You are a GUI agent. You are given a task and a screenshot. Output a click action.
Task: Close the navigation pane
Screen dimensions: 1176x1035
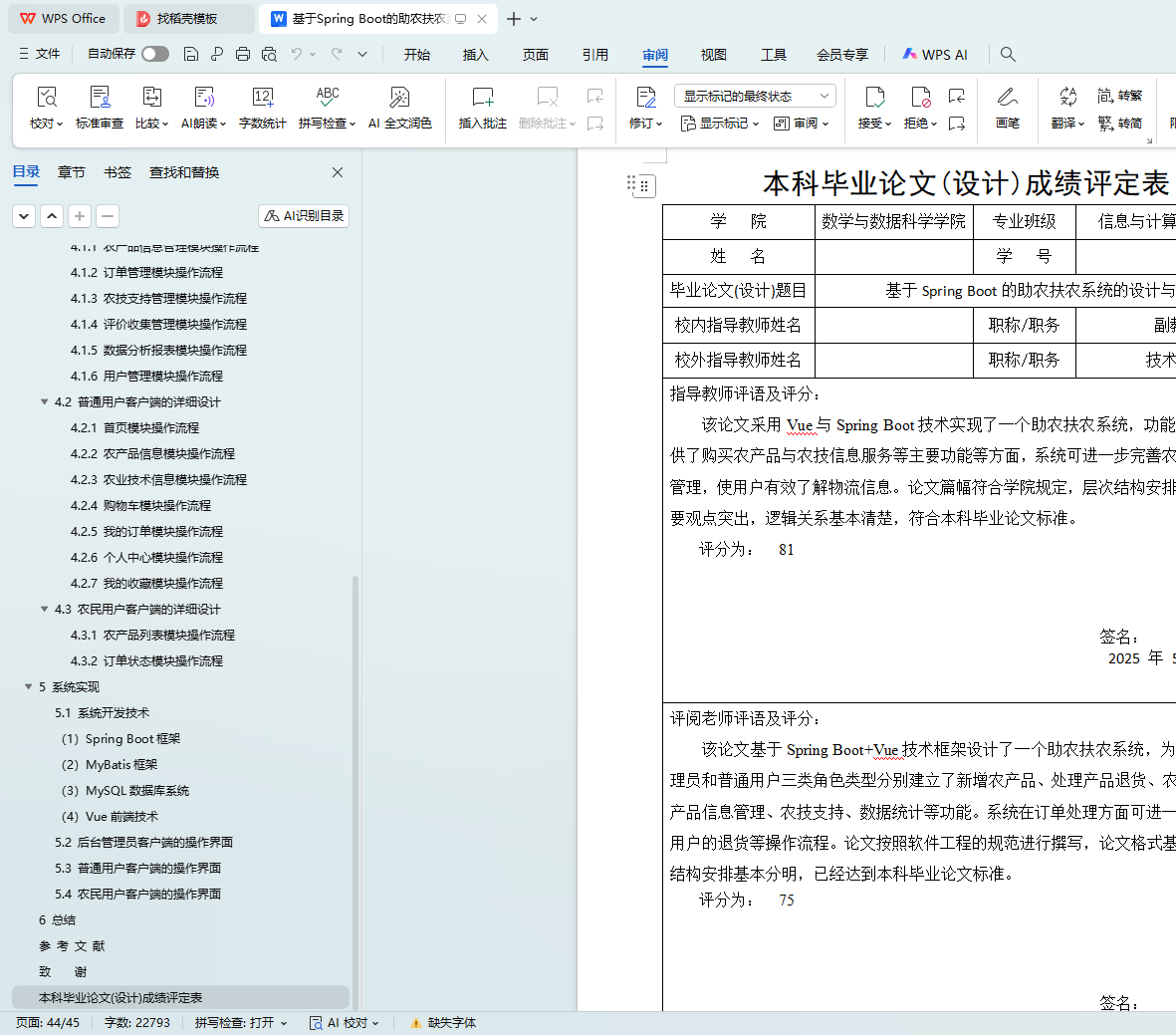coord(338,172)
